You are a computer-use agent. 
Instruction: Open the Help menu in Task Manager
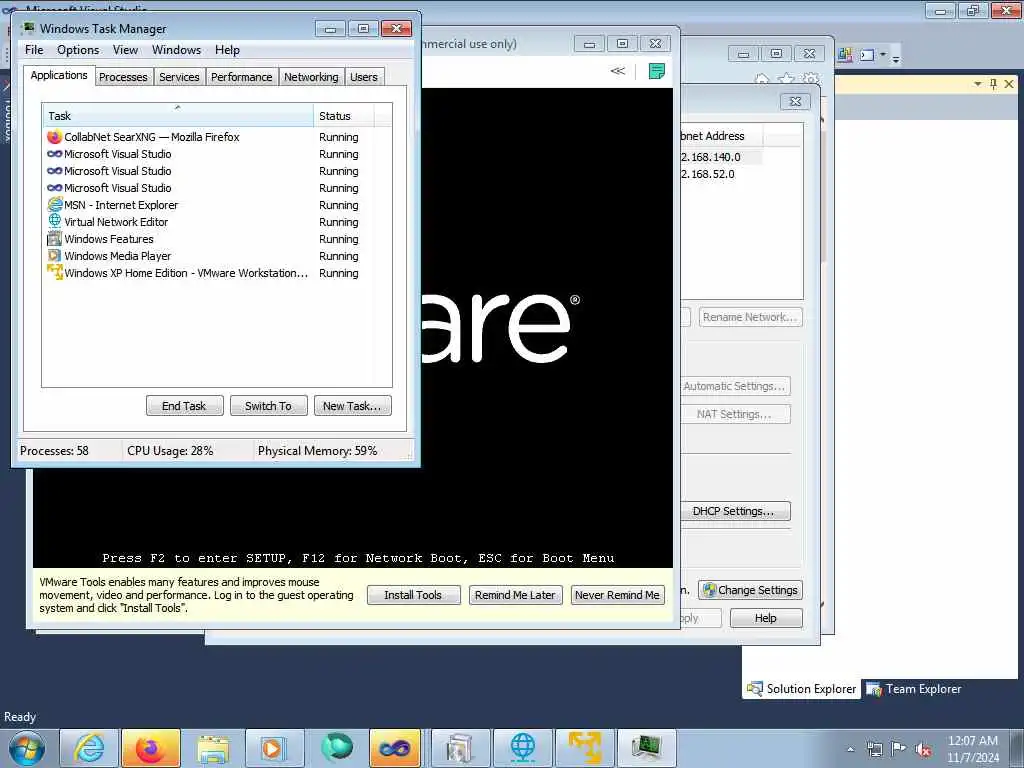pos(227,50)
